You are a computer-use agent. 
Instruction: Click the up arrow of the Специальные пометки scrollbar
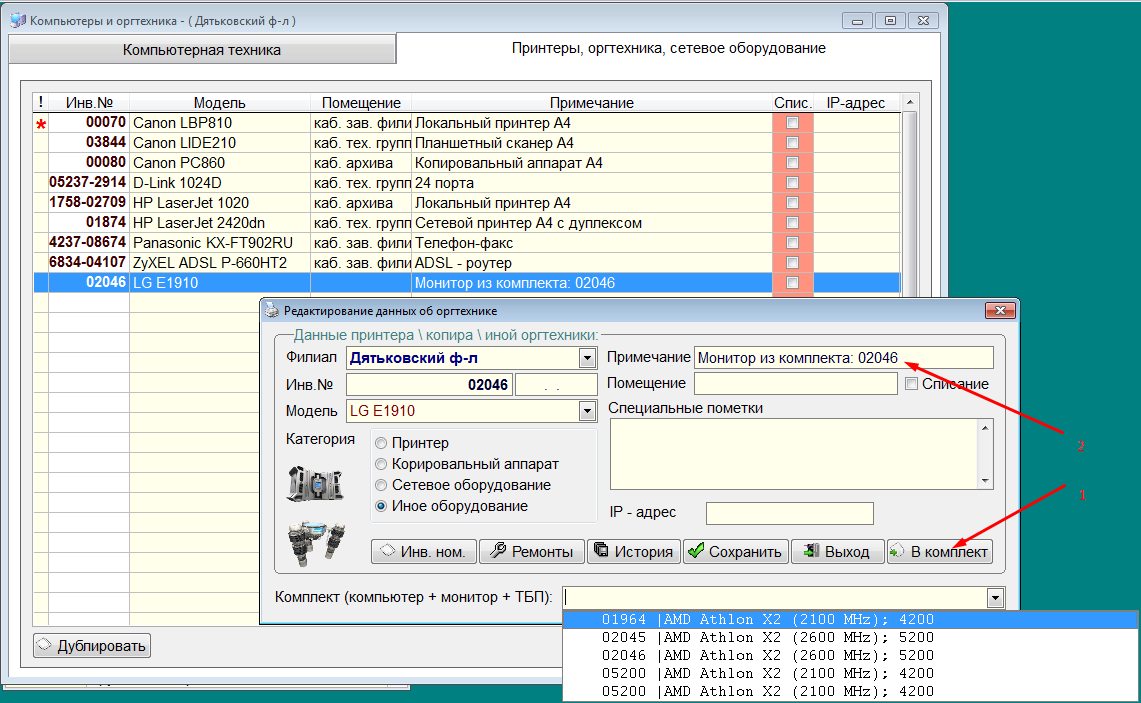click(985, 428)
